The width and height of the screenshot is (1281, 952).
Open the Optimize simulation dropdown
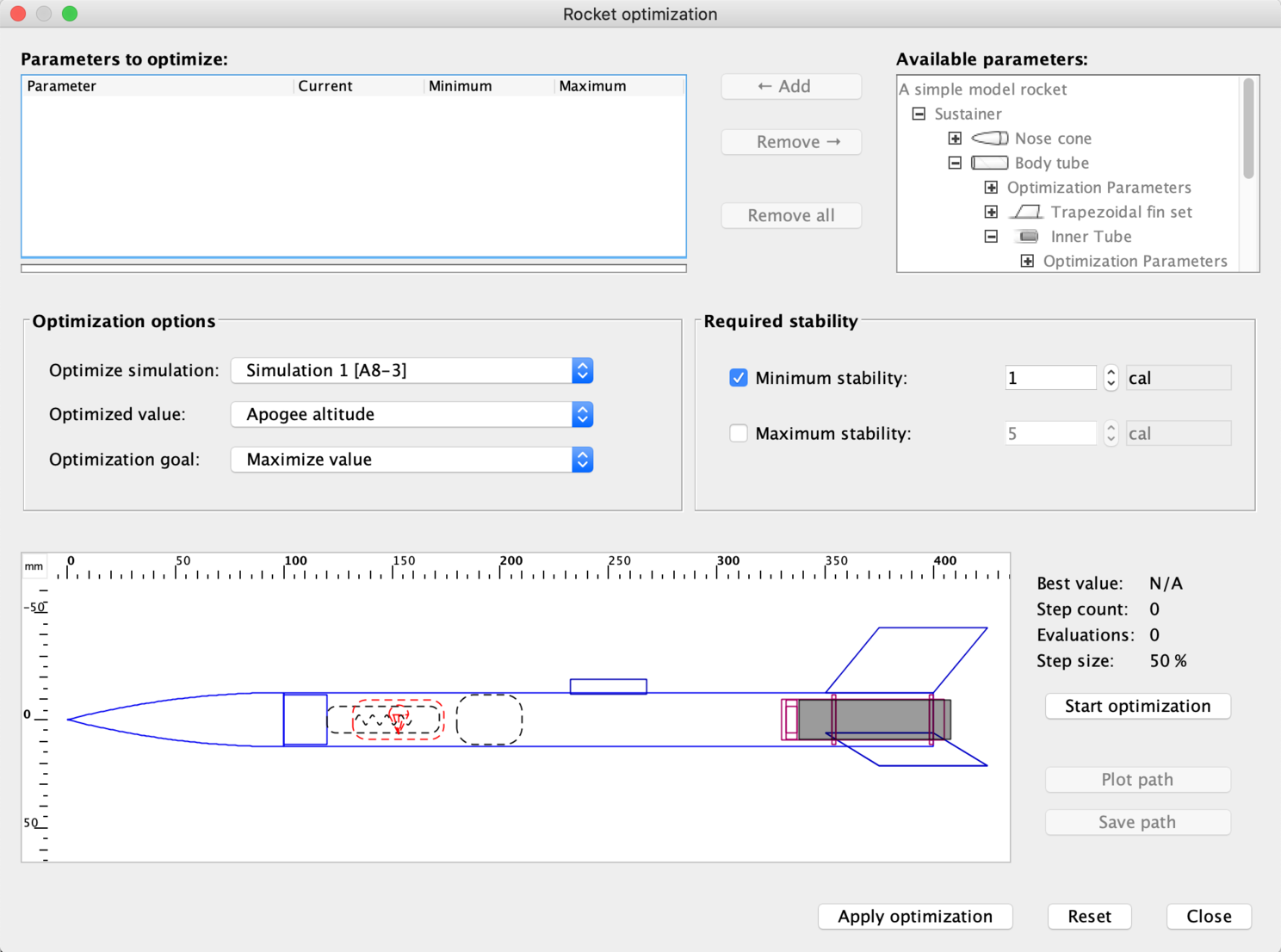point(412,371)
